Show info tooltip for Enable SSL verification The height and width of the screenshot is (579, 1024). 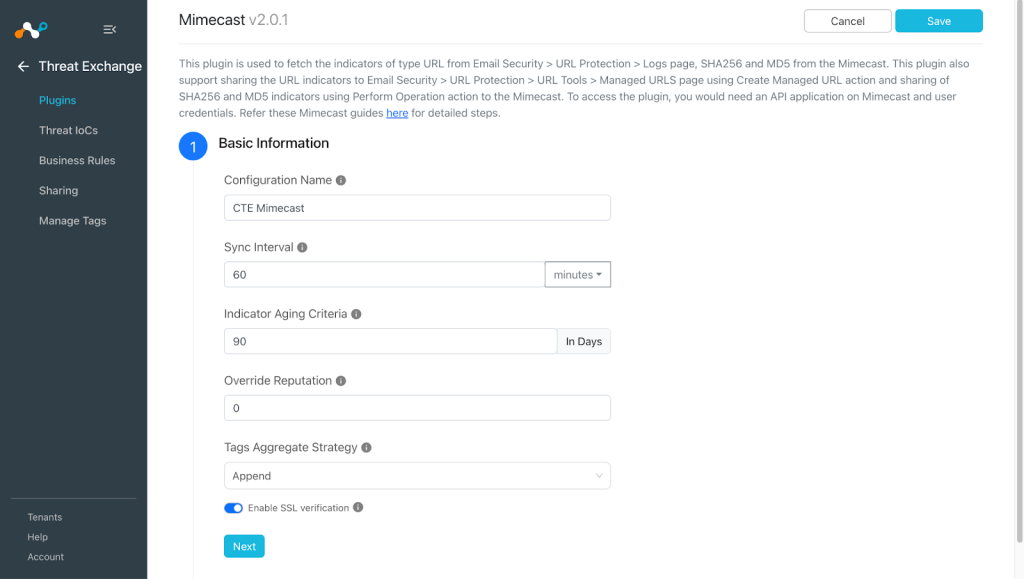coord(358,507)
